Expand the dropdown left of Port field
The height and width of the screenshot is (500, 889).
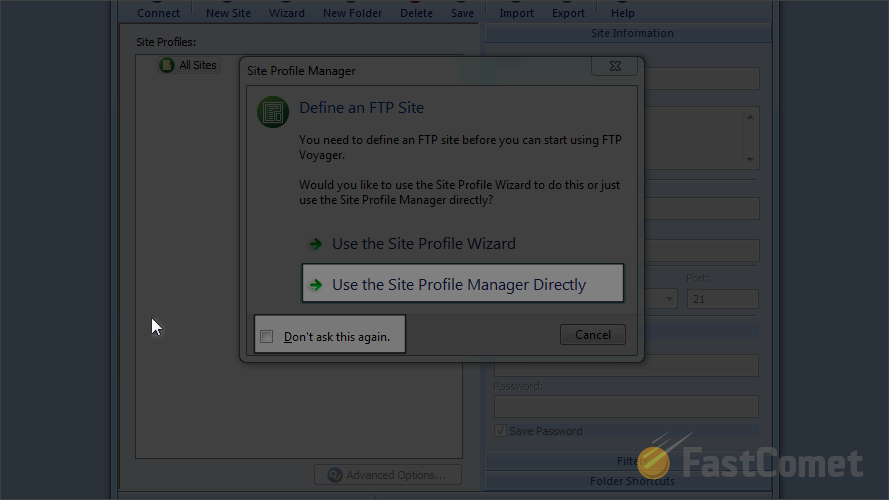[669, 299]
